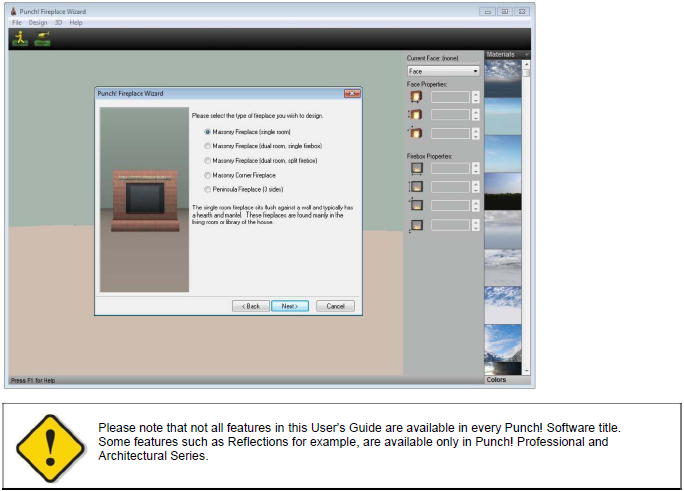The image size is (684, 491).
Task: Click the firebox width icon under Firebox Properties
Action: click(x=417, y=168)
